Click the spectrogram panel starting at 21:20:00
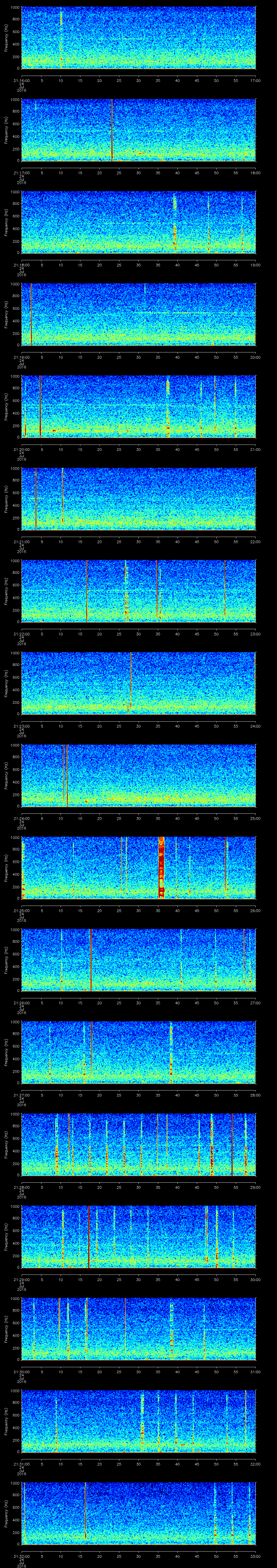Screen dimensions: 277x1568 click(139, 407)
